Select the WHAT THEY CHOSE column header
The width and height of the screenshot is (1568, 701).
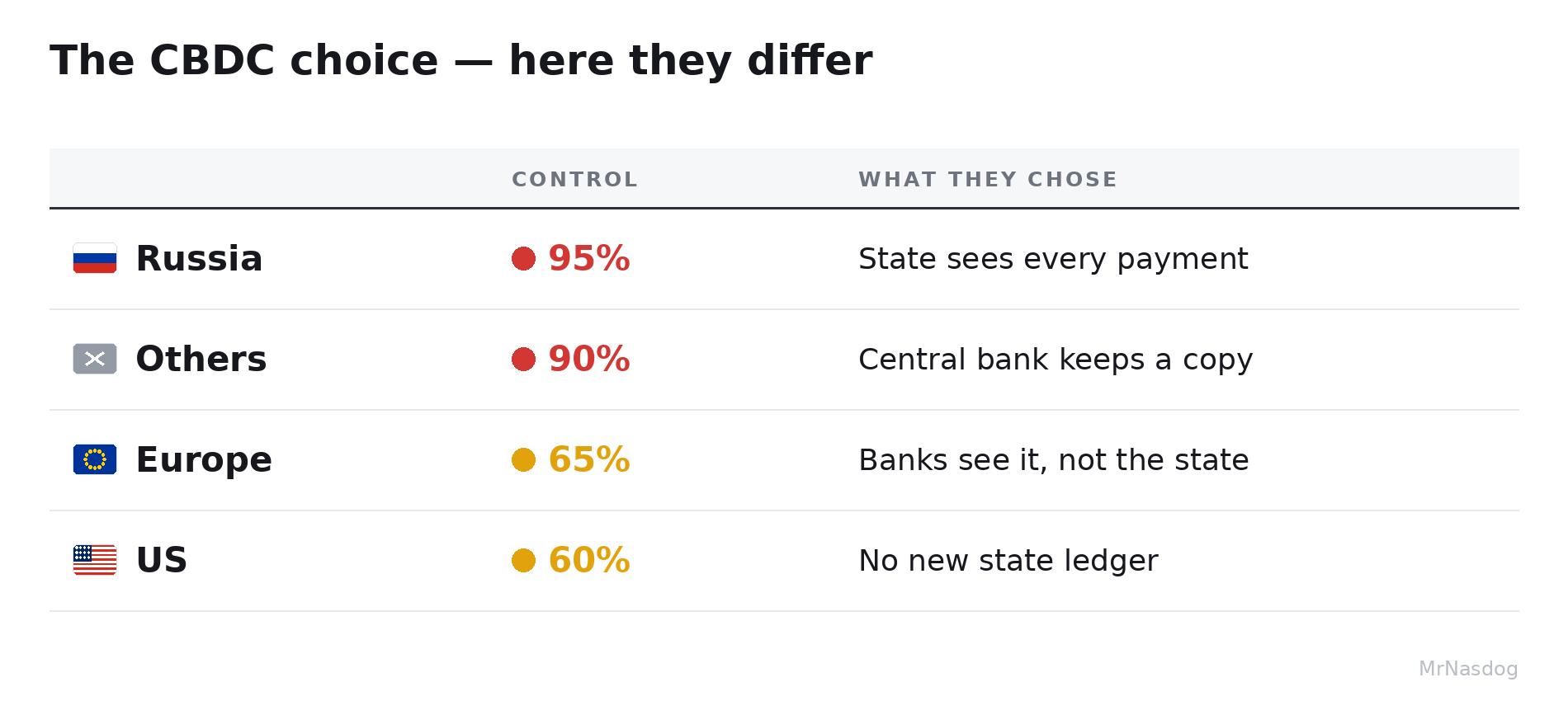pyautogui.click(x=988, y=179)
